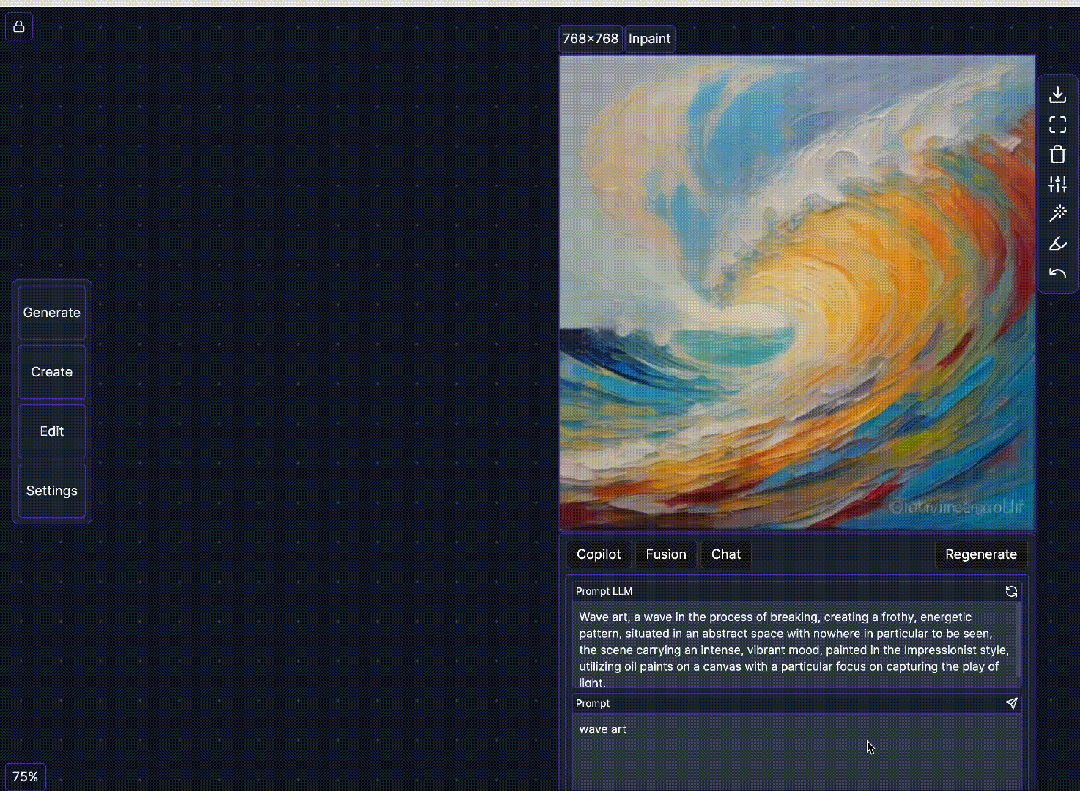Select the magic wand enhance icon
Image resolution: width=1080 pixels, height=791 pixels.
click(1057, 214)
